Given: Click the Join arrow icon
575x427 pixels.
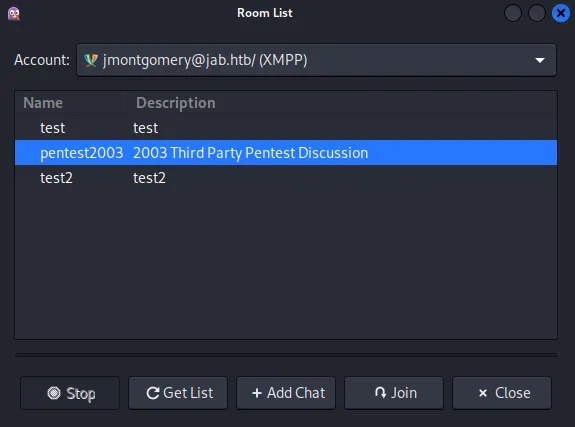Looking at the screenshot, I should (380, 393).
